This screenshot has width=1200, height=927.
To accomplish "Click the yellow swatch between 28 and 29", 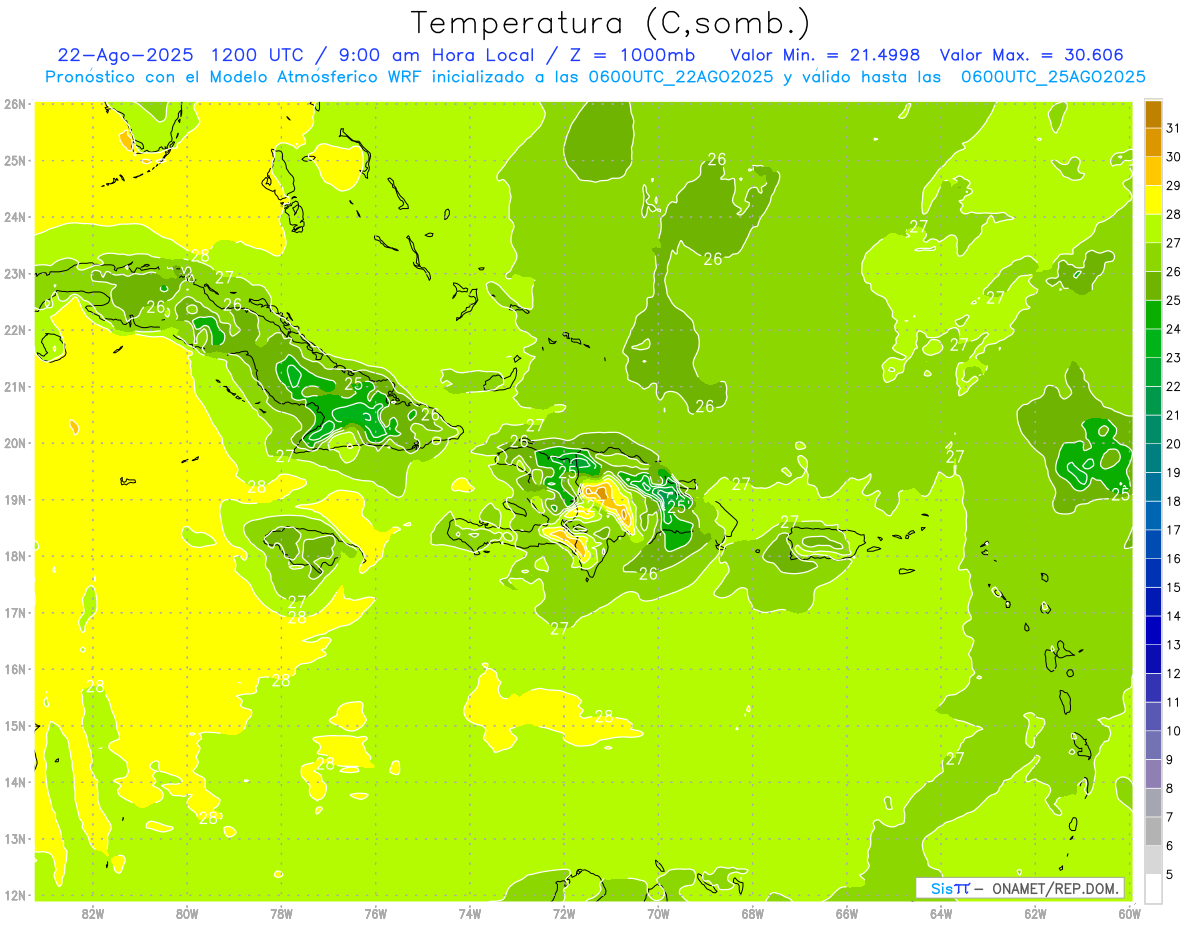I will (x=1153, y=200).
